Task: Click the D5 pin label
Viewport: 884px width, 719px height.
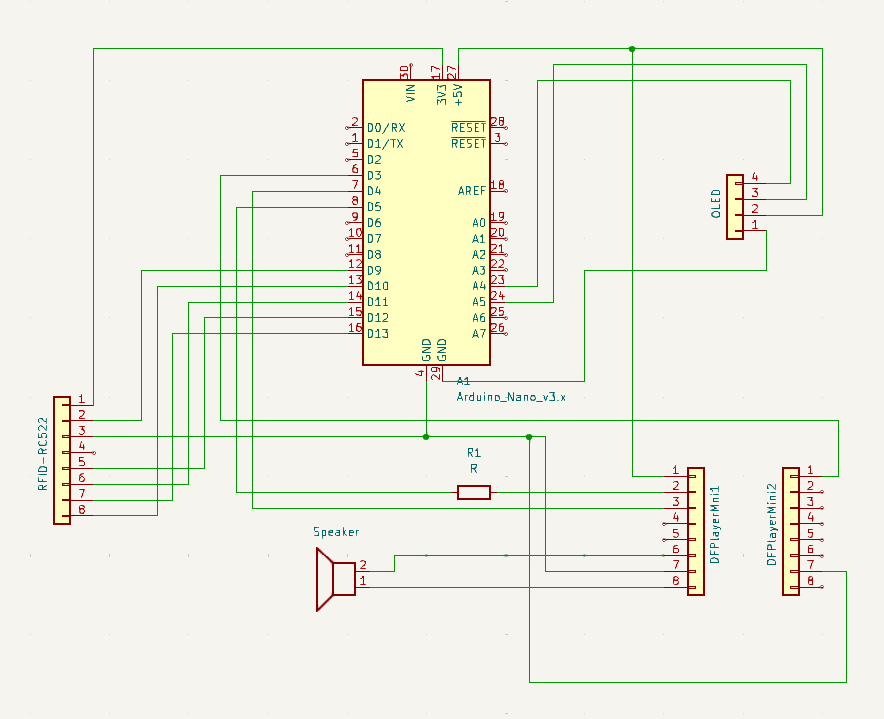Action: tap(374, 207)
